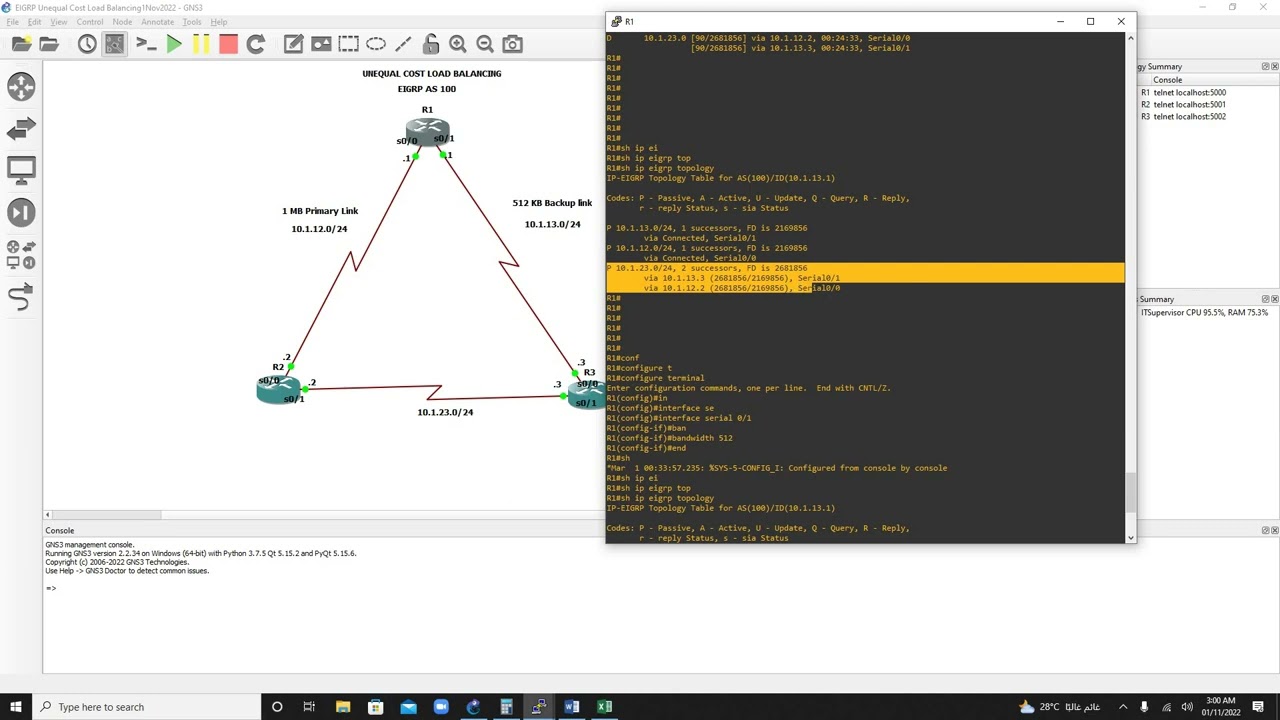Select R2 telnet localhost:5001 in summary
This screenshot has width=1280, height=720.
pyautogui.click(x=1183, y=104)
